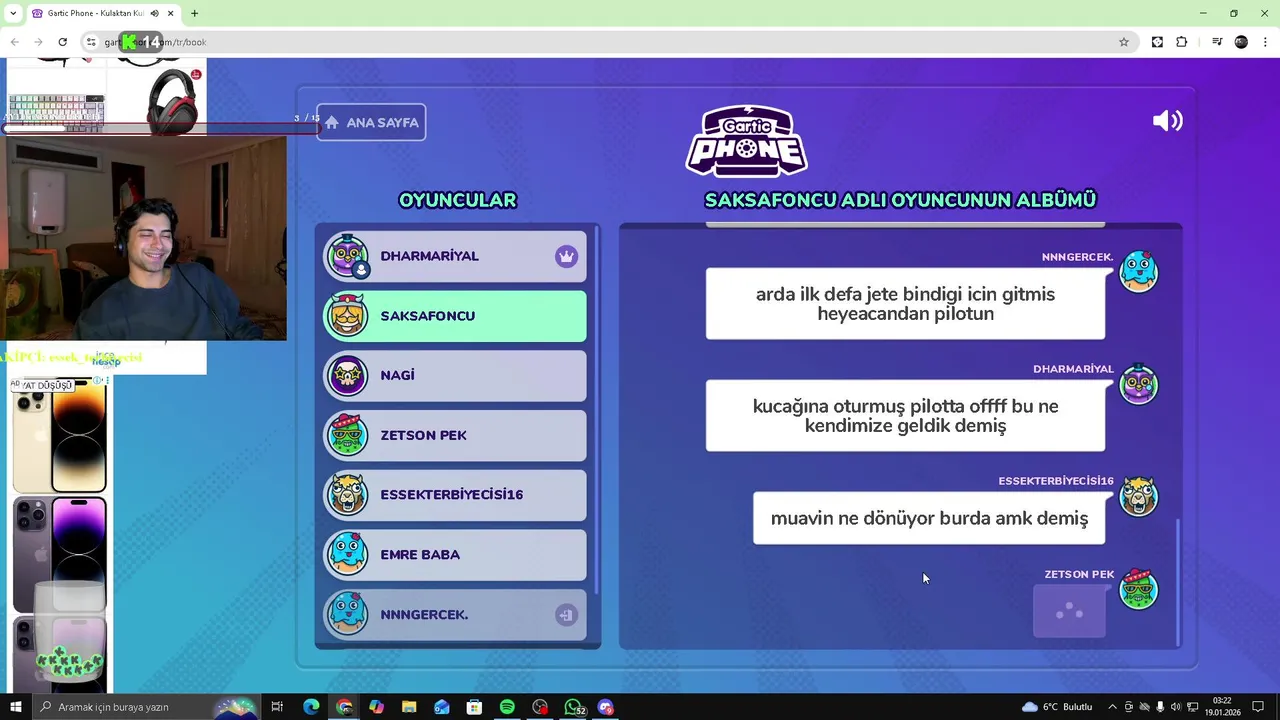Open ZETSON PEK player's album
The image size is (1280, 720).
455,435
